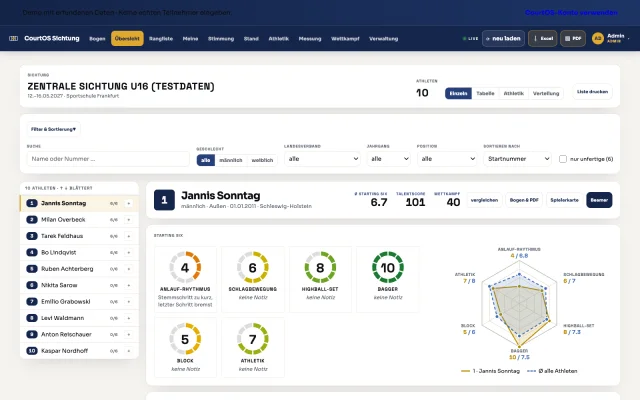The image size is (640, 400).
Task: Click the green LIVE status indicator
Action: (x=470, y=38)
